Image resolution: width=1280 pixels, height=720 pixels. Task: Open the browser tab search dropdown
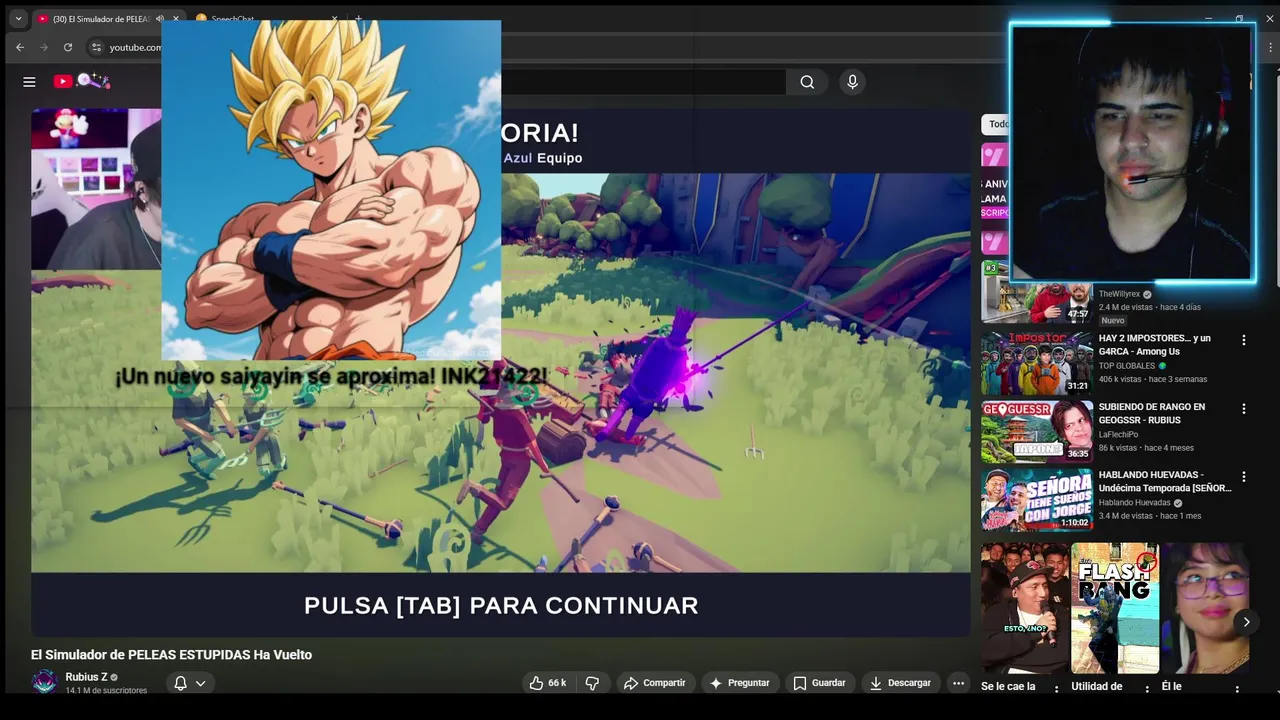tap(18, 18)
